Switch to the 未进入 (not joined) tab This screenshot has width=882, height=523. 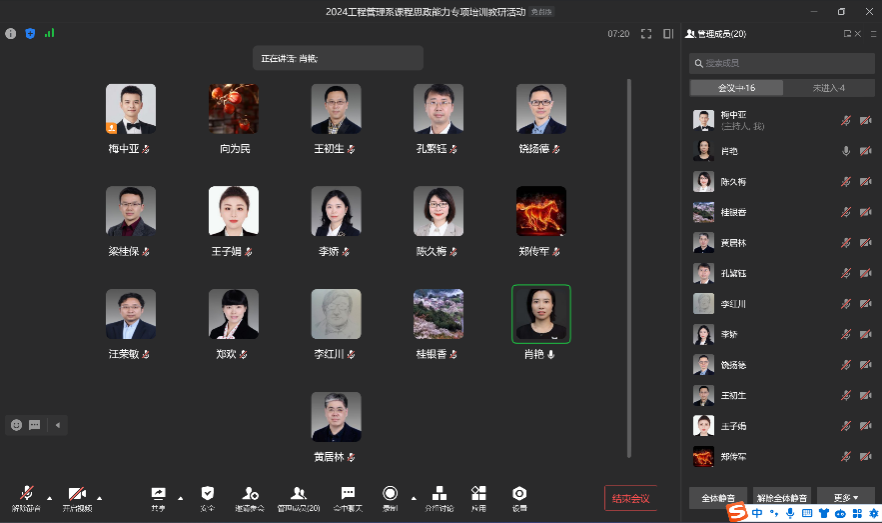pos(828,88)
